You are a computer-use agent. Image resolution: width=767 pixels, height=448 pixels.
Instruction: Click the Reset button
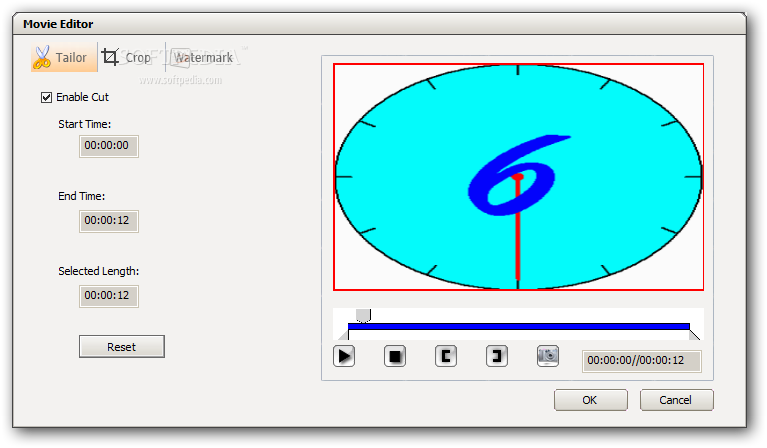(x=121, y=347)
